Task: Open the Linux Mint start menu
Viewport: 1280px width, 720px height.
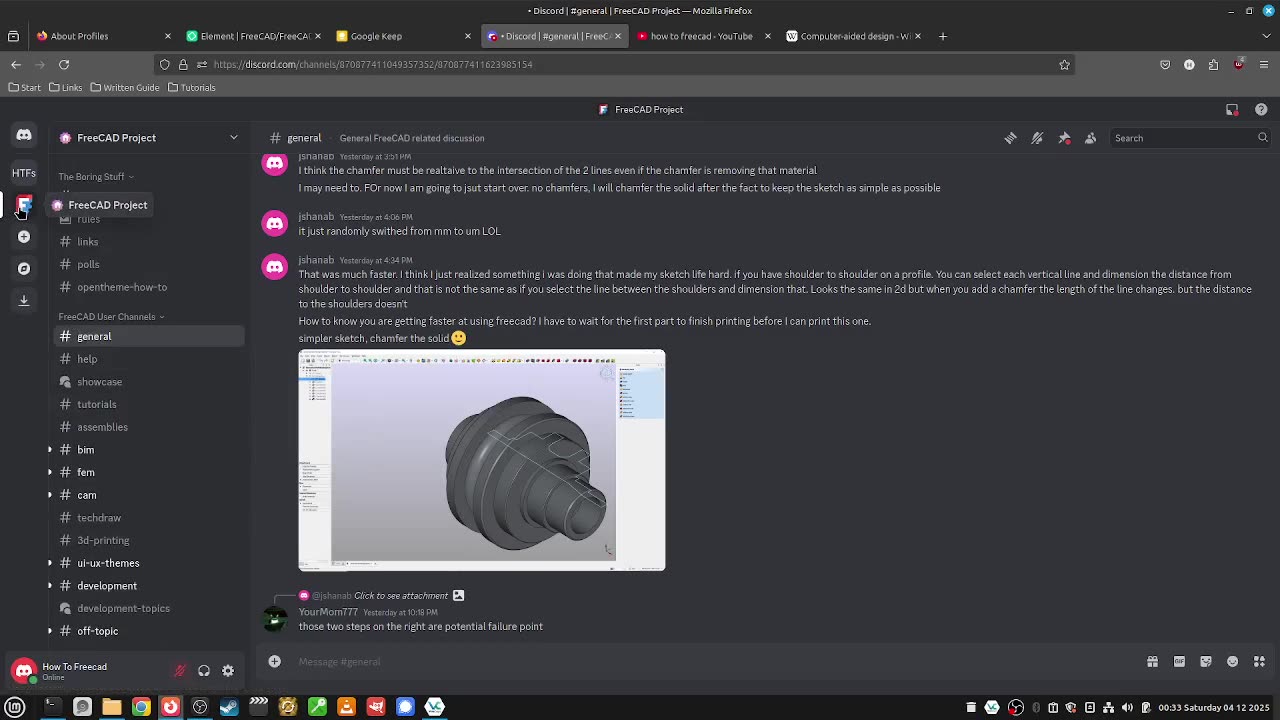Action: (15, 707)
